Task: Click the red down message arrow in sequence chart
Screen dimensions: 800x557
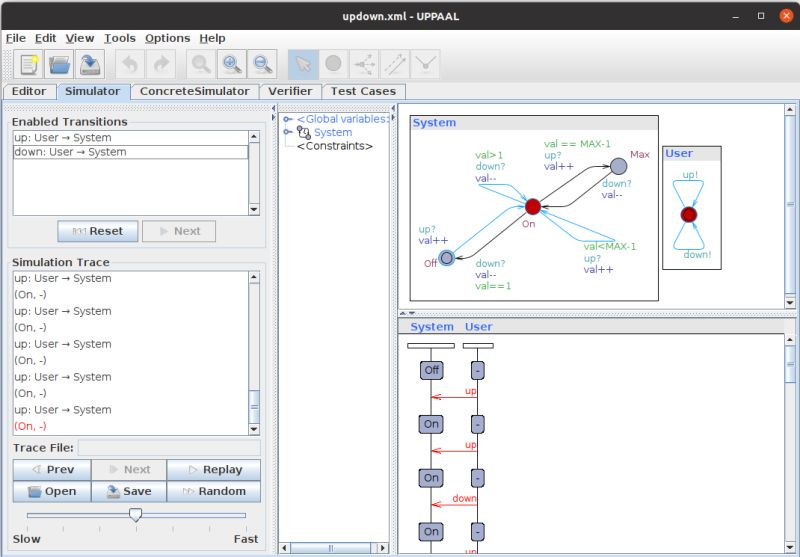Action: (454, 504)
